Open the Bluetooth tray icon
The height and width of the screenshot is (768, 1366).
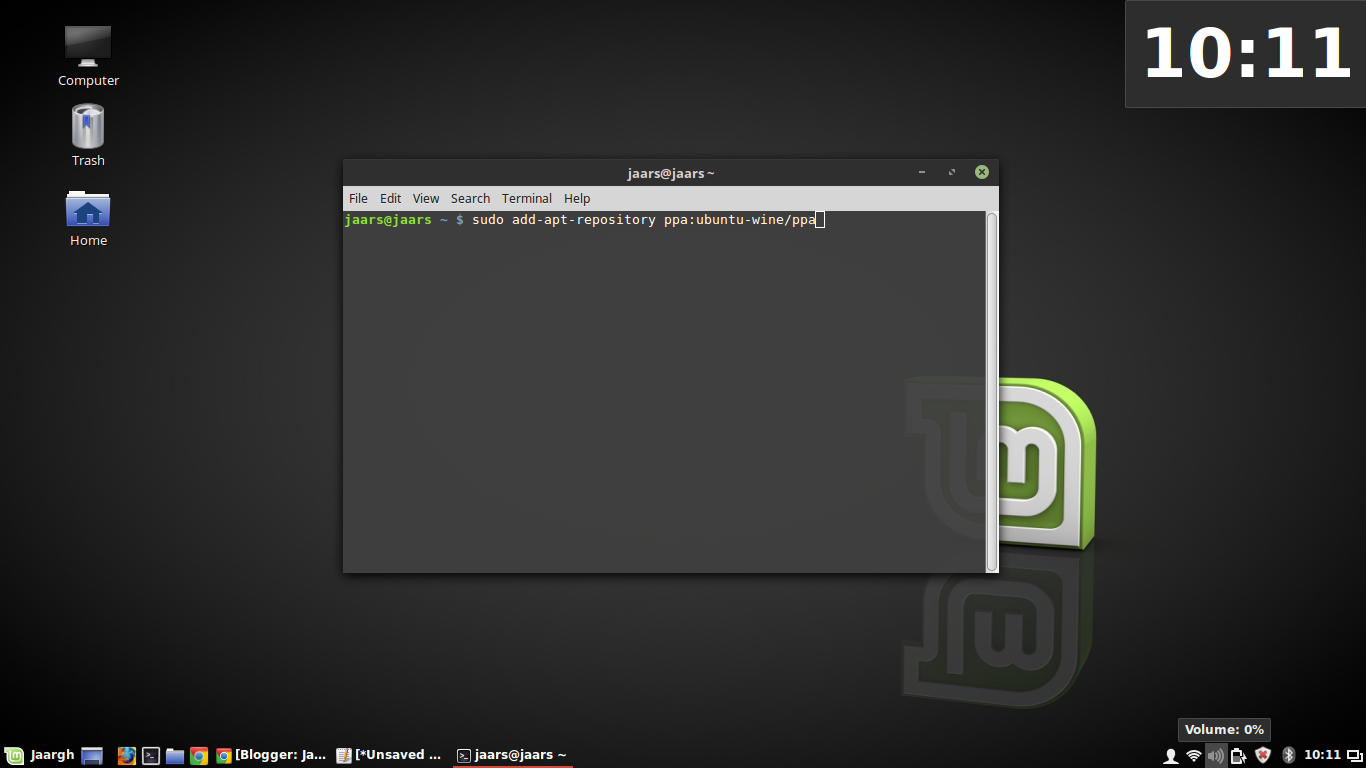coord(1289,756)
